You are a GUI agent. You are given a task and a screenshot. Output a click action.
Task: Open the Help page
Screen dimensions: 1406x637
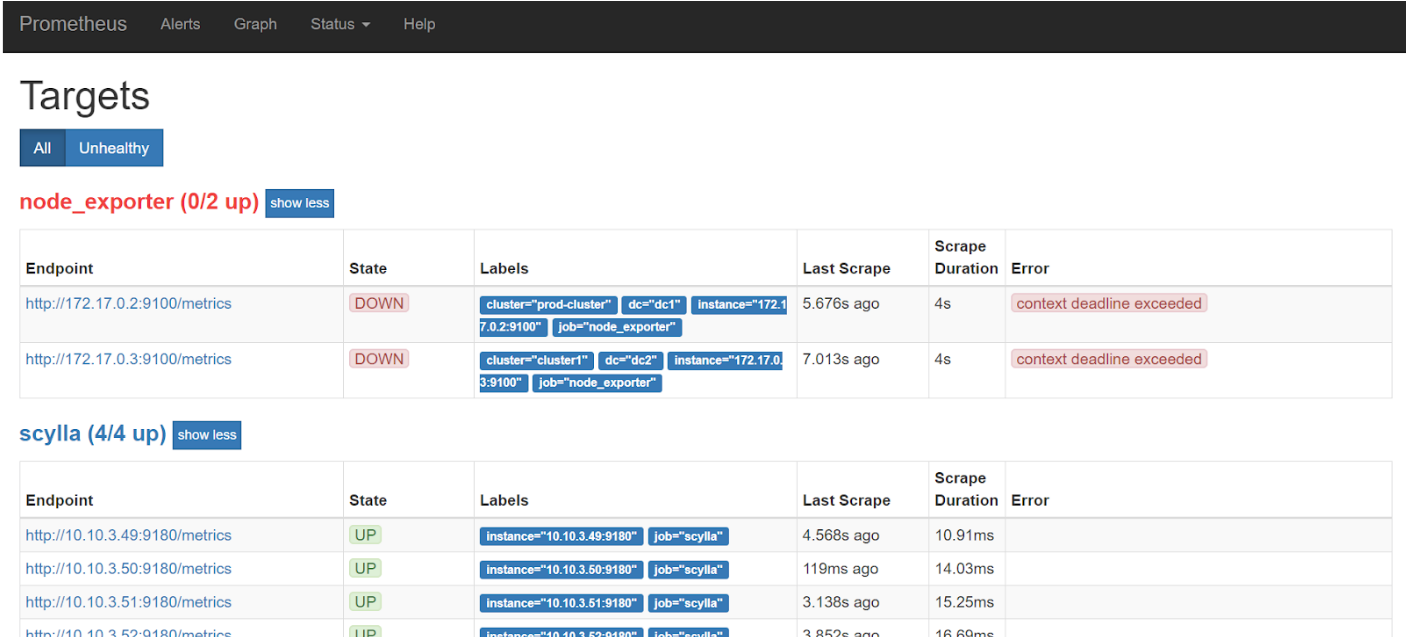pos(419,24)
